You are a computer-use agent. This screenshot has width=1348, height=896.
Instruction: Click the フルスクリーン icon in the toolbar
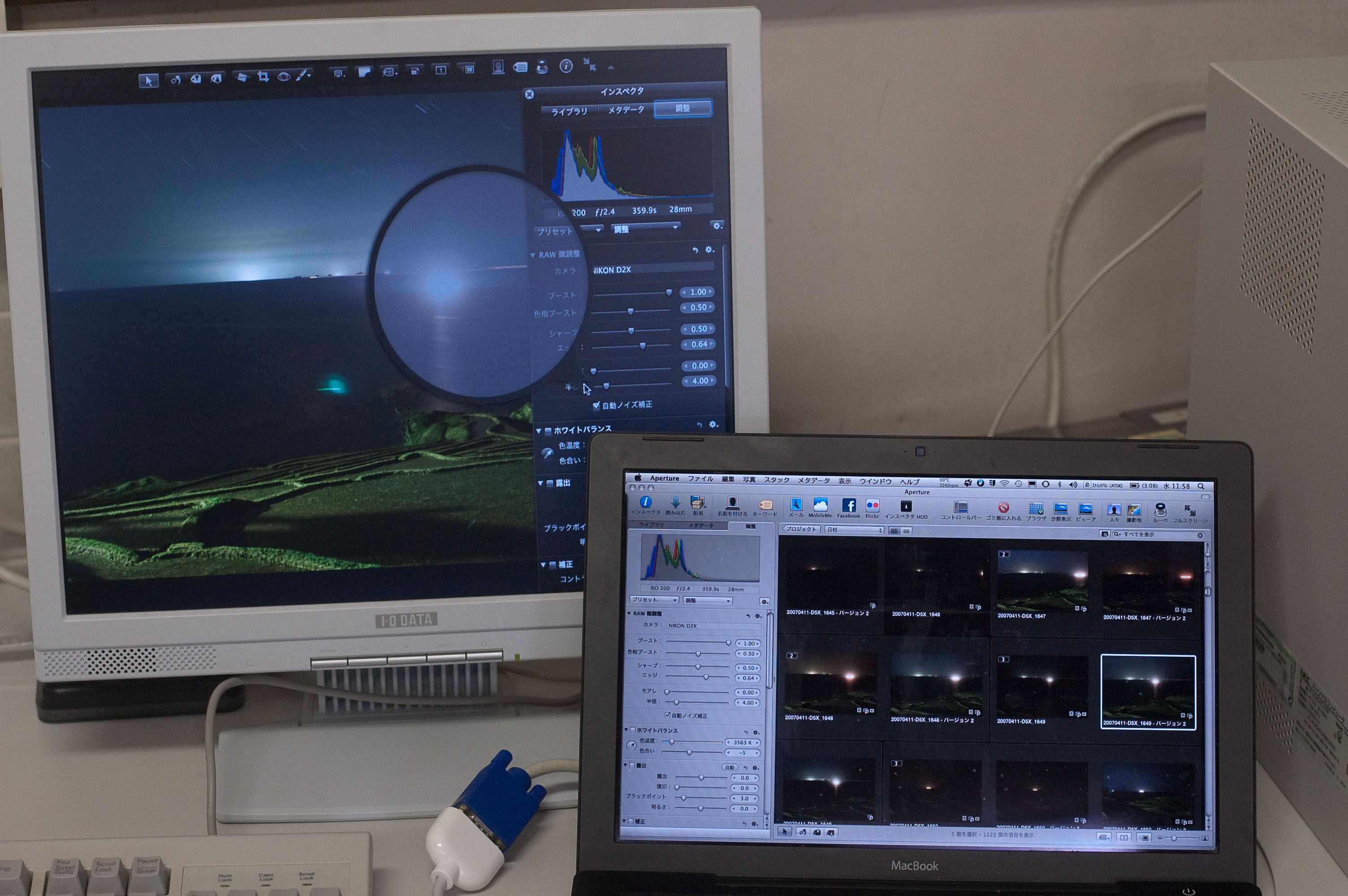(x=1190, y=511)
